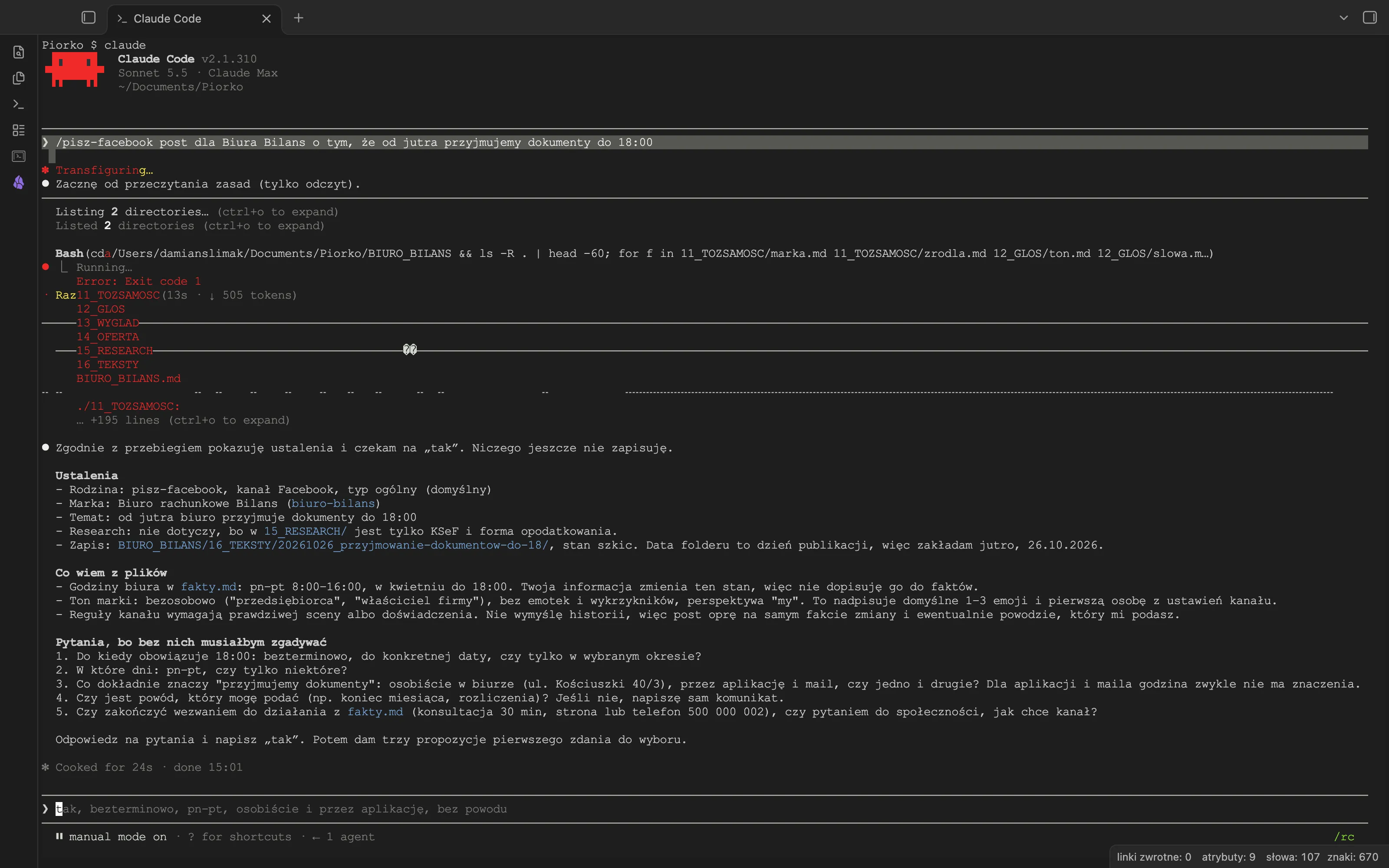
Task: Add a new tab with plus icon
Action: point(299,18)
